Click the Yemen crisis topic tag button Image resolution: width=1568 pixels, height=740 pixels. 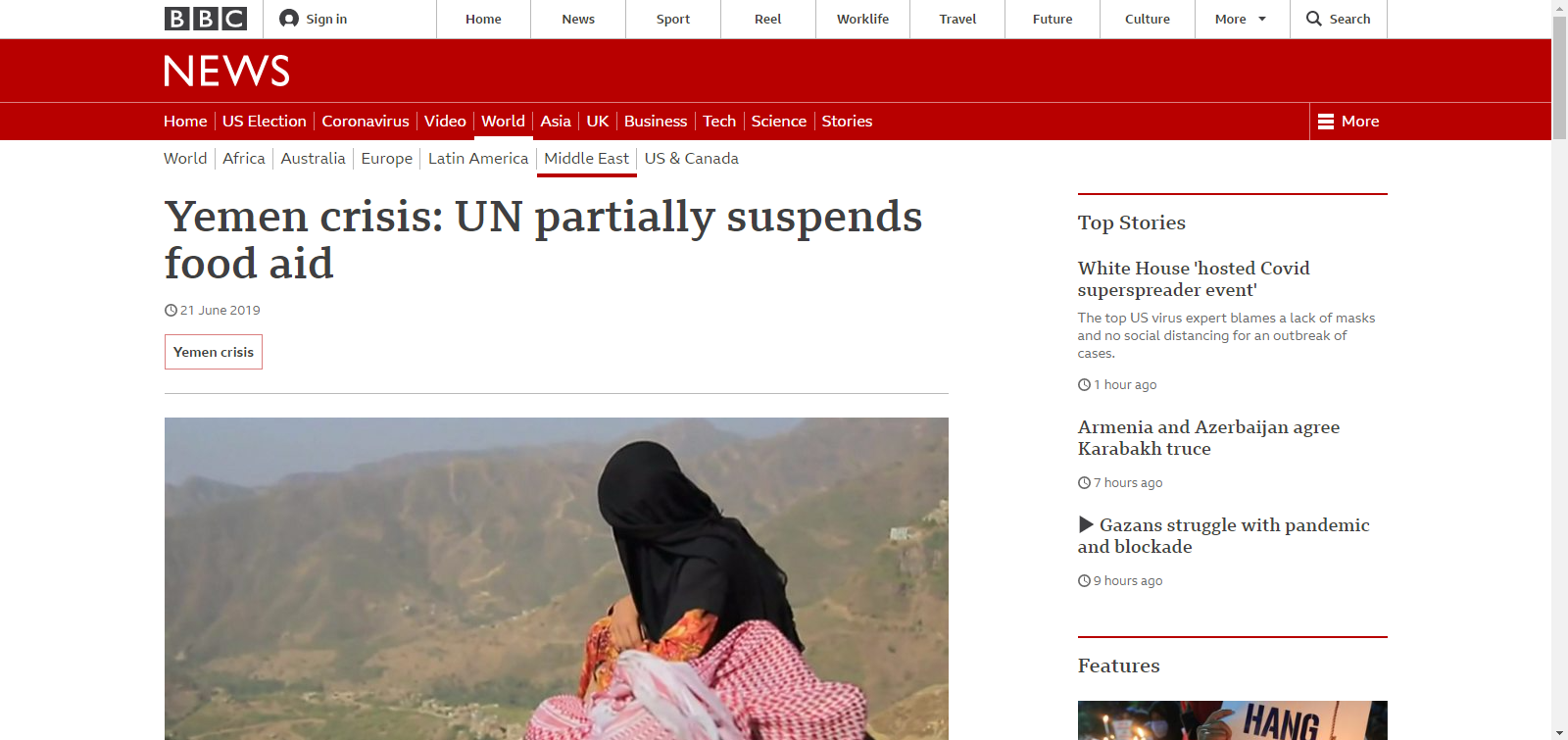tap(214, 352)
